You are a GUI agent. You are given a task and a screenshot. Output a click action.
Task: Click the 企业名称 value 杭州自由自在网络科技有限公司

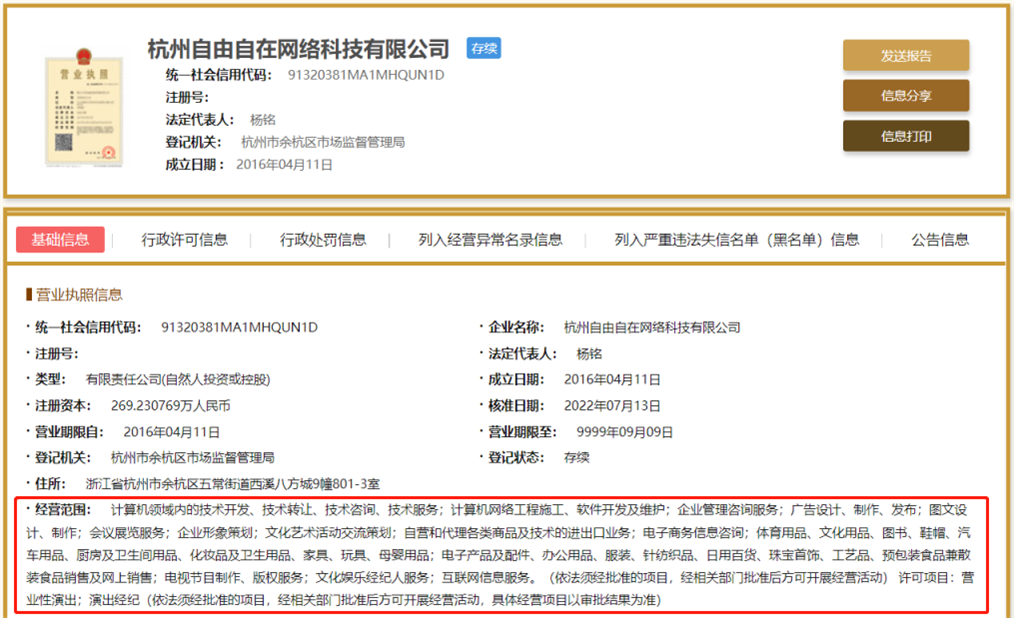click(x=652, y=328)
